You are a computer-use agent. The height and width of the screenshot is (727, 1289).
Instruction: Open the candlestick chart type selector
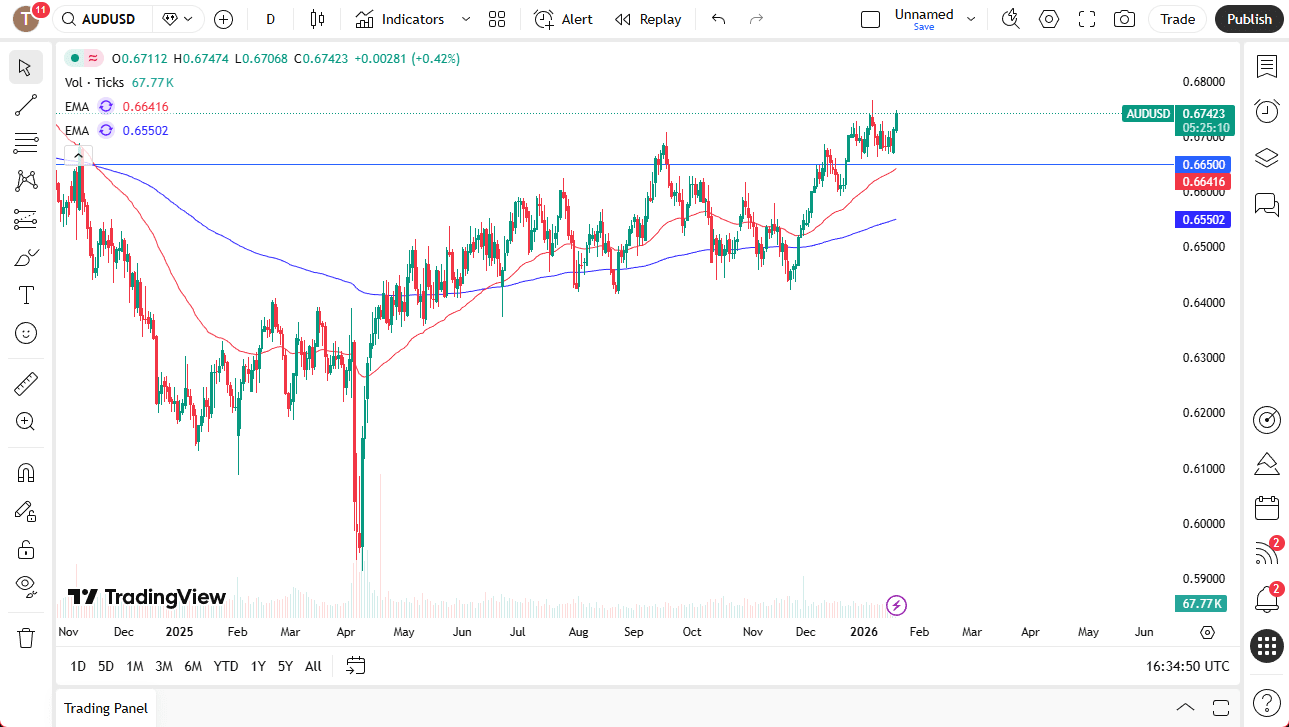click(318, 19)
